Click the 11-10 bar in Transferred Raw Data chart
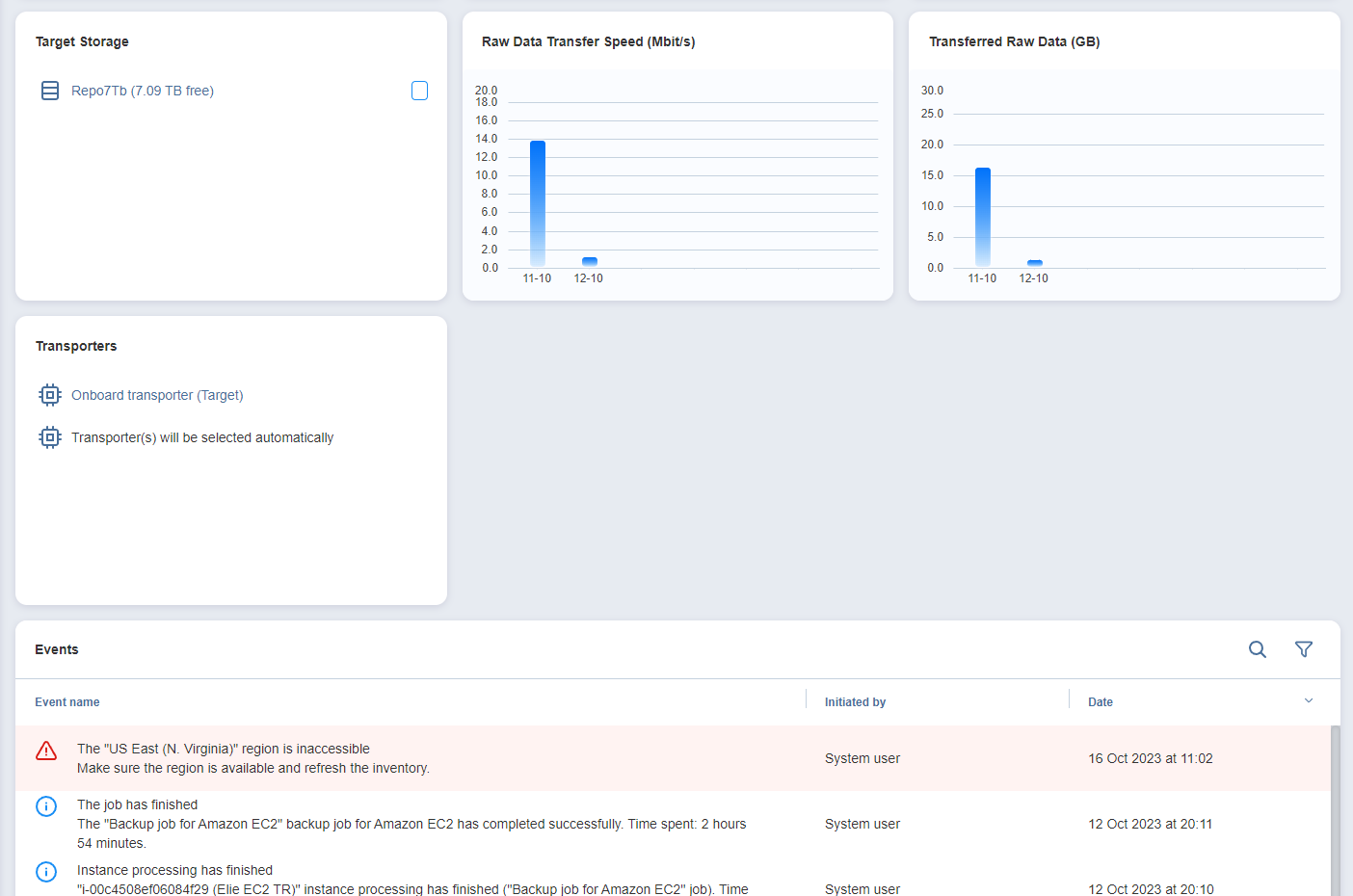1353x896 pixels. coord(983,217)
